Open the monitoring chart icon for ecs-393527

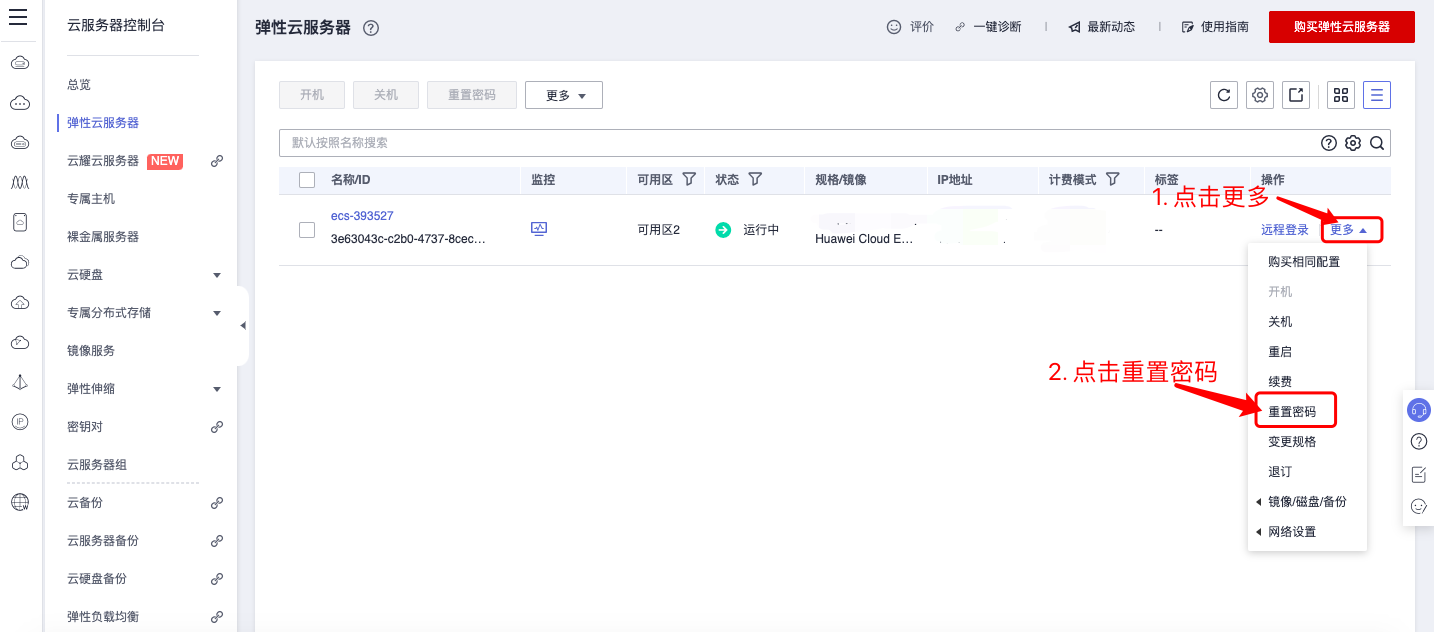click(x=539, y=229)
